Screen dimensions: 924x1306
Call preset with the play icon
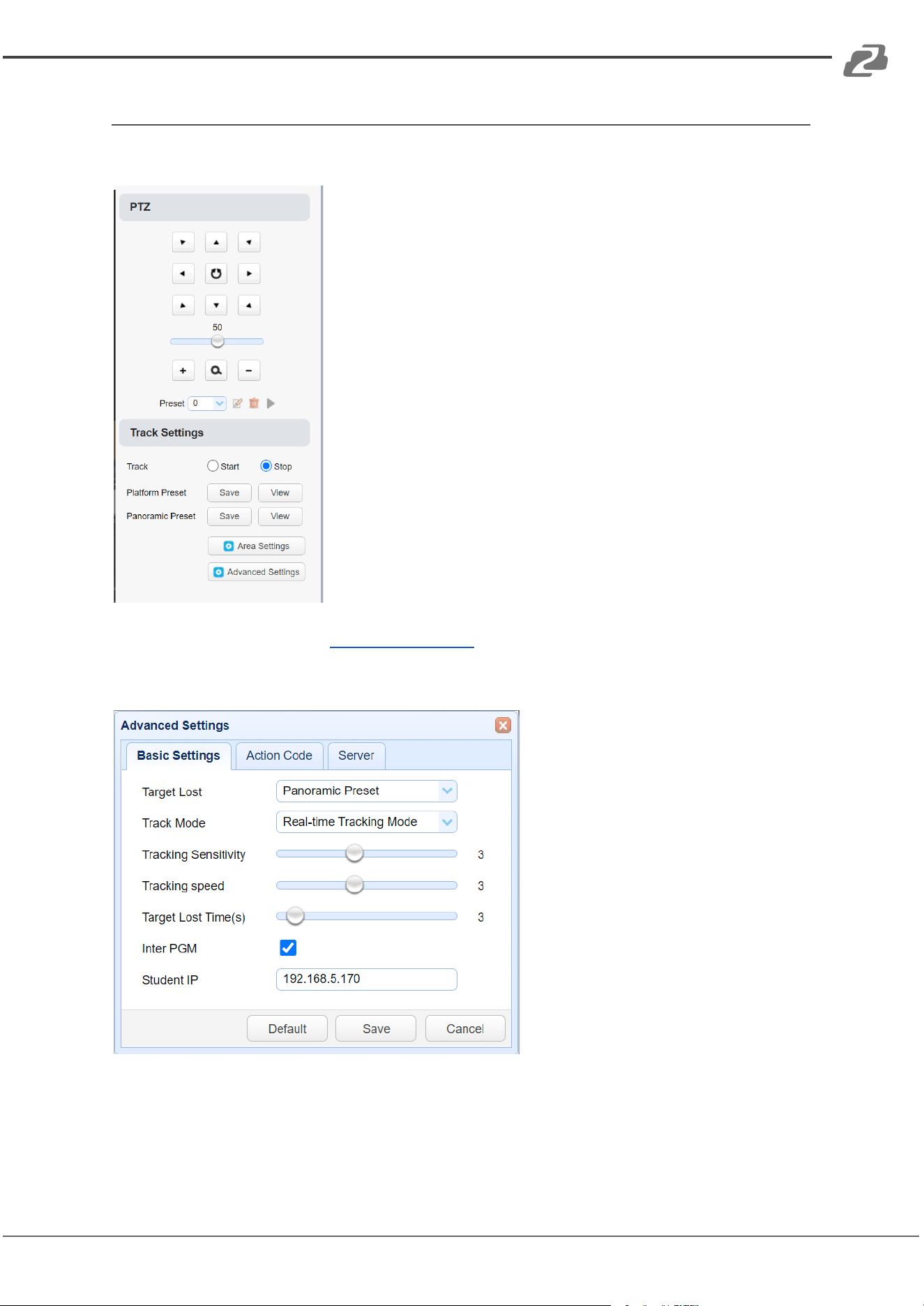pyautogui.click(x=271, y=403)
